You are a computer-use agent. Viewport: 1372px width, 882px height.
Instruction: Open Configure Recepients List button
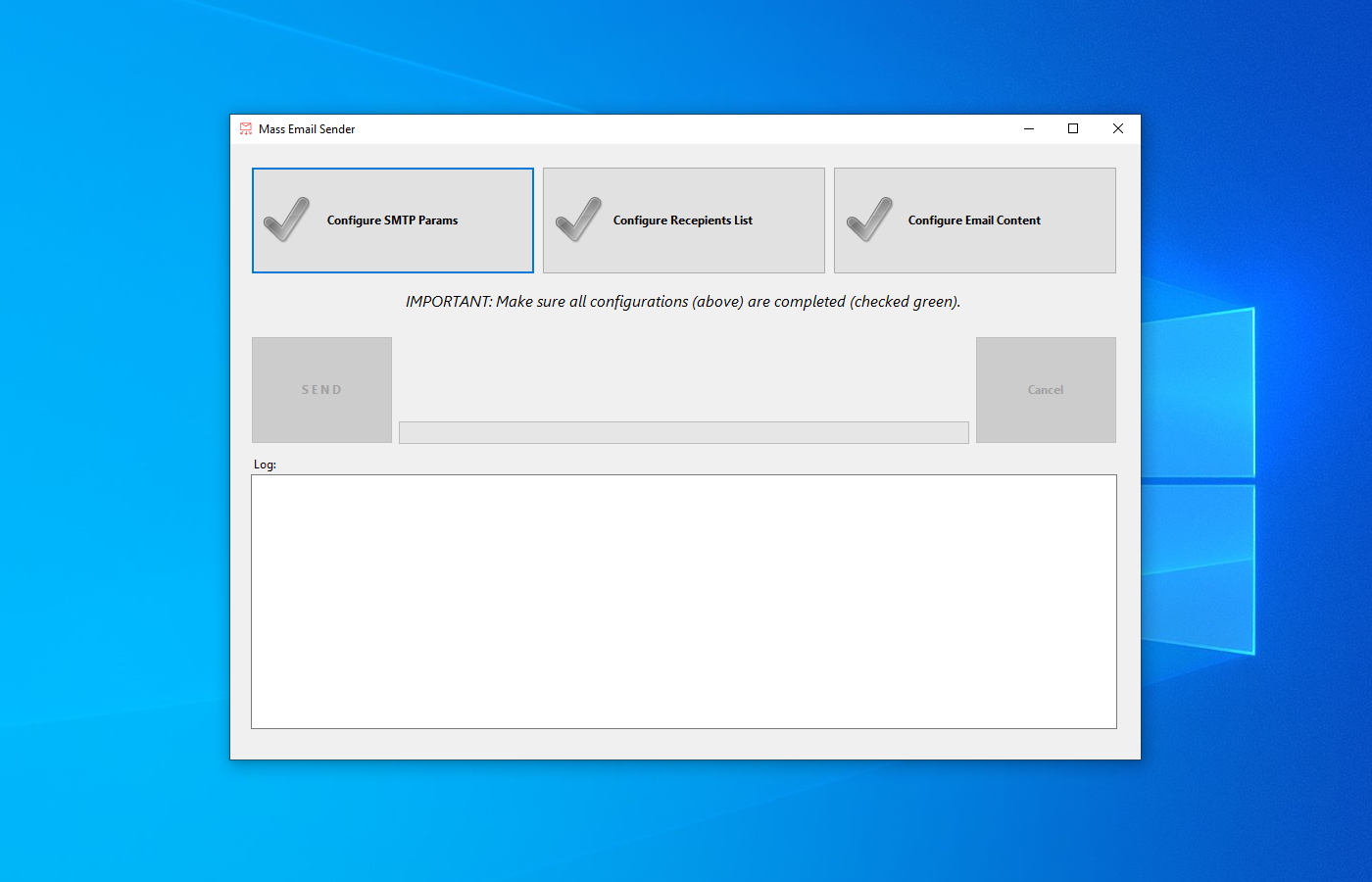coord(684,220)
